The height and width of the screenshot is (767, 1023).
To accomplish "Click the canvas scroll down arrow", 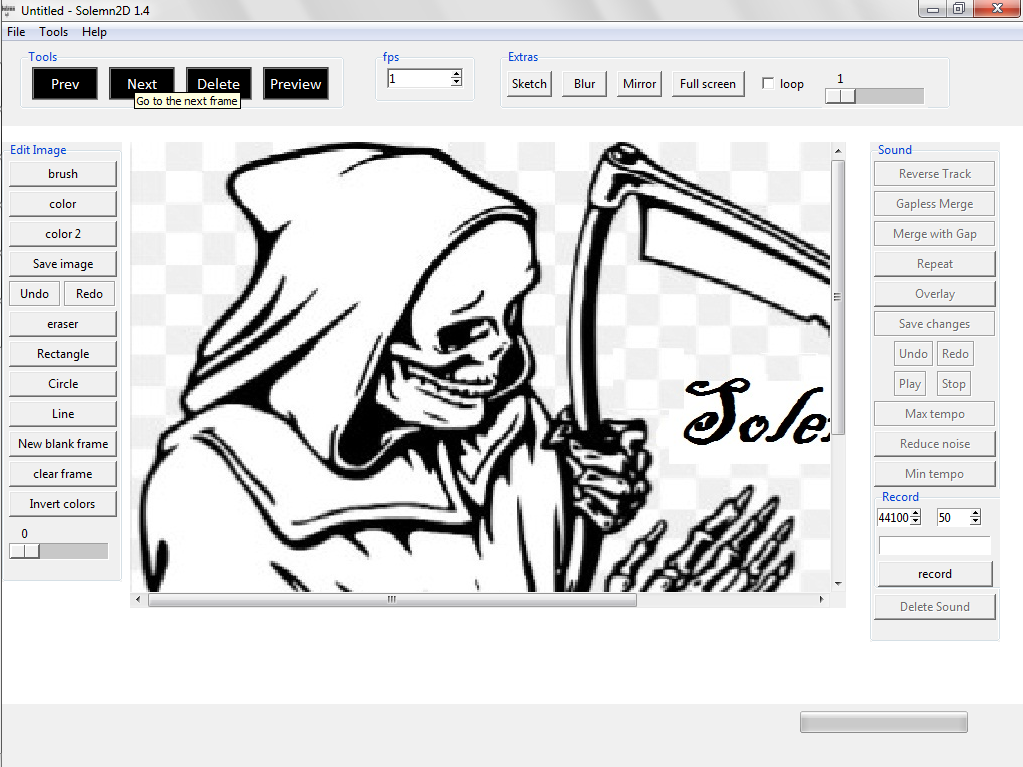I will click(838, 584).
